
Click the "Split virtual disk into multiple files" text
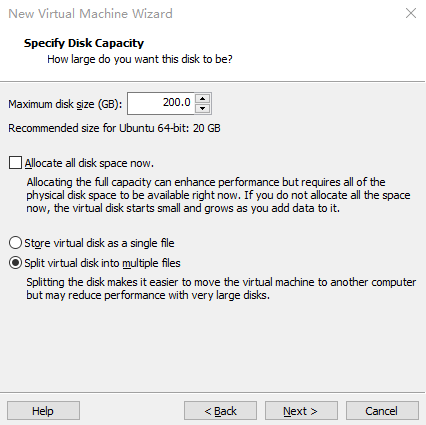tap(102, 263)
